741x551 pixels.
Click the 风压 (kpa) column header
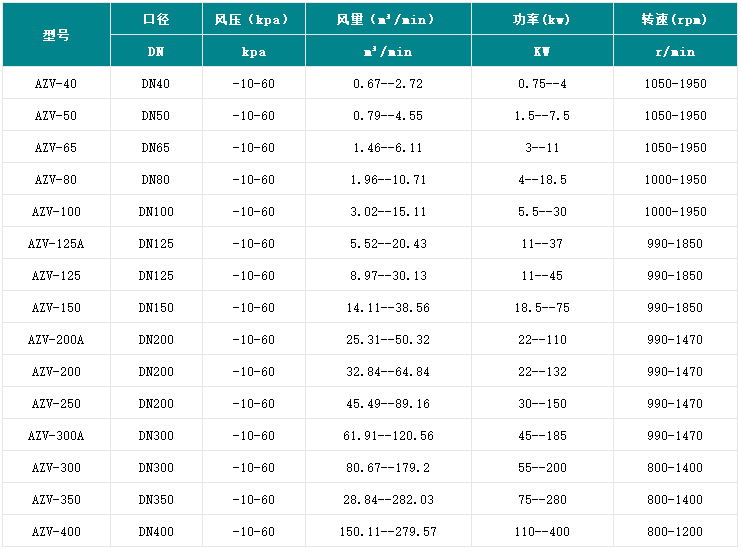(x=254, y=20)
